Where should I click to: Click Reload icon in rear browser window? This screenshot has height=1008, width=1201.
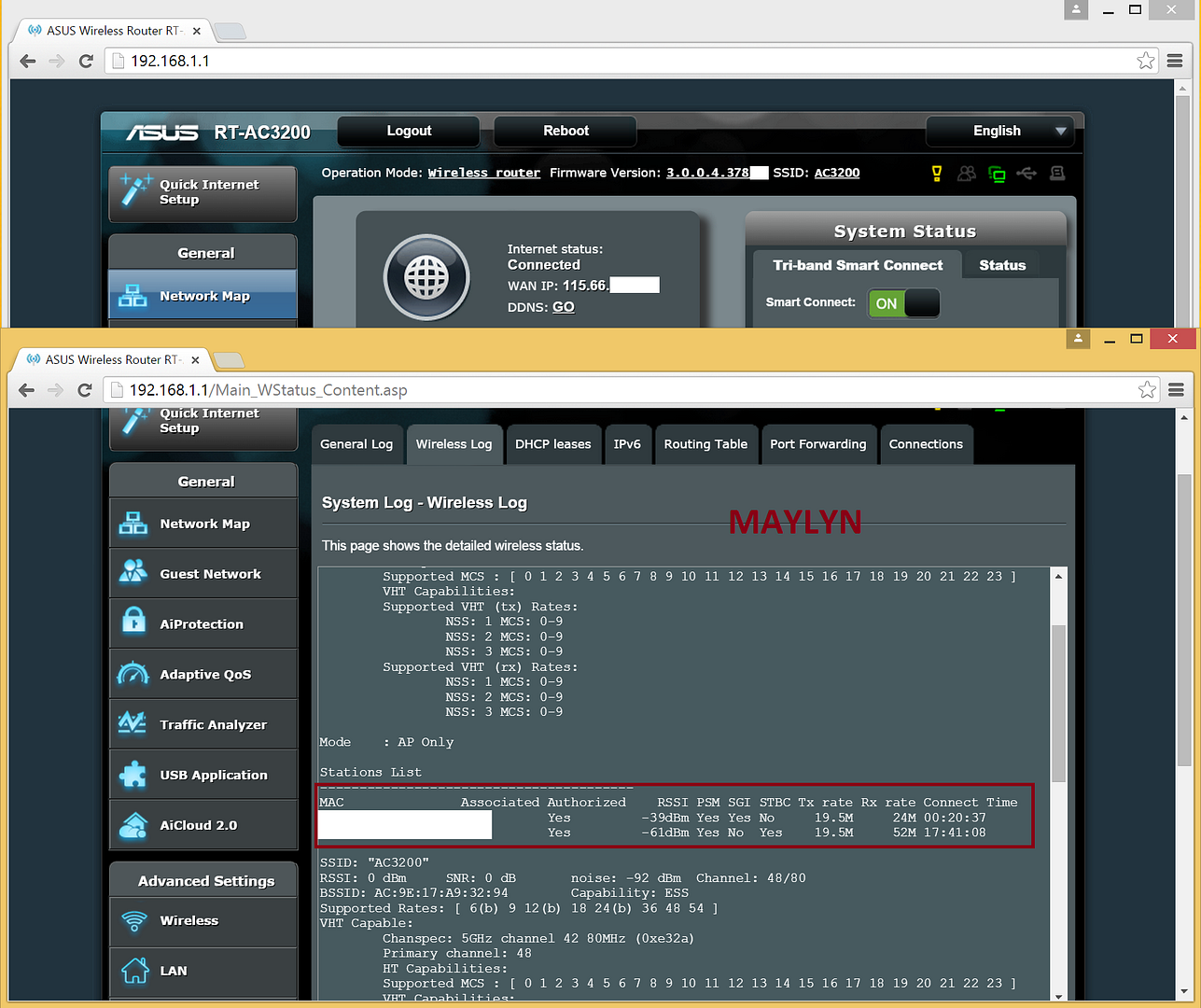point(86,61)
